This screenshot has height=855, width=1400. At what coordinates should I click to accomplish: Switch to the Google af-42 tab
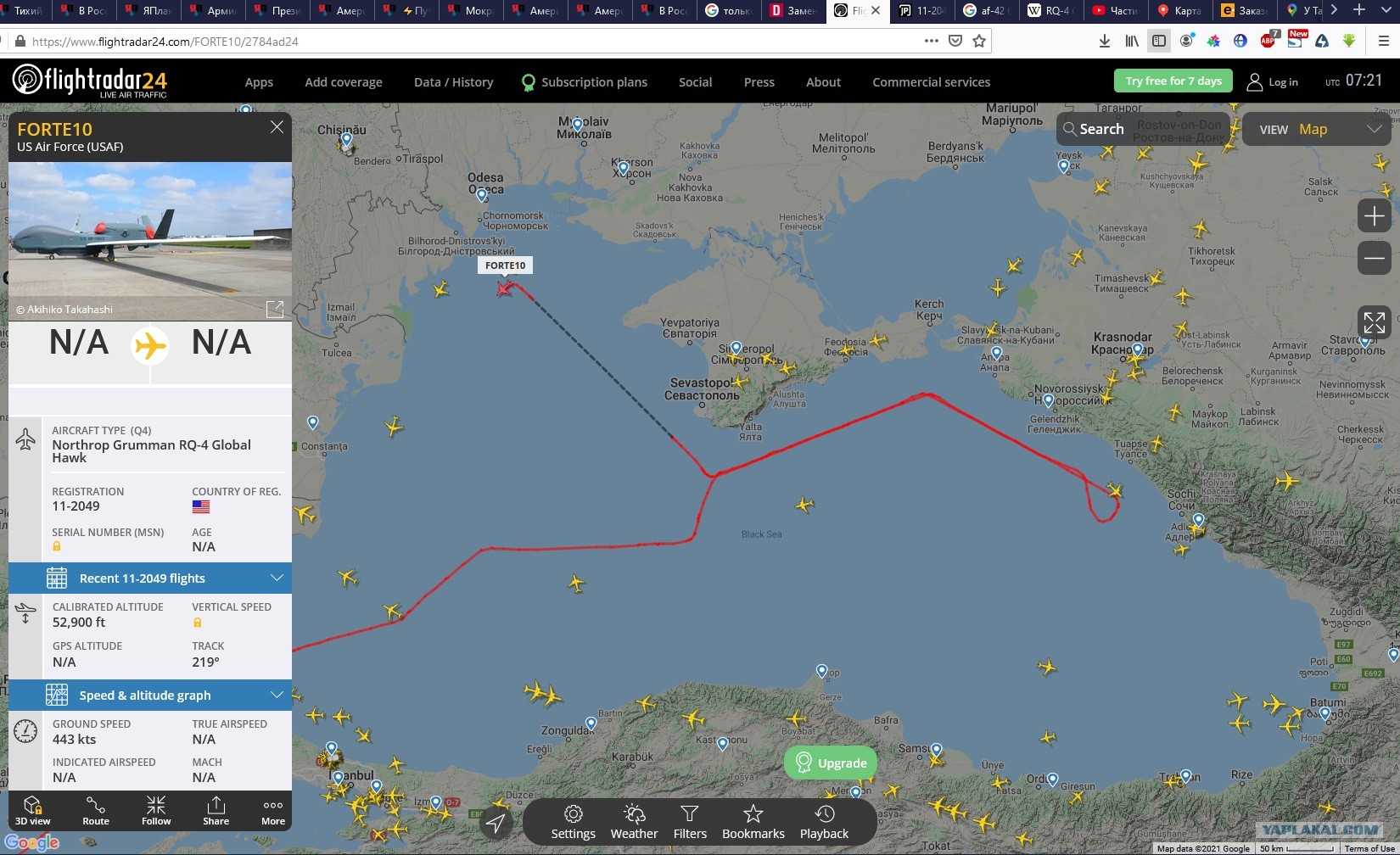(x=985, y=10)
